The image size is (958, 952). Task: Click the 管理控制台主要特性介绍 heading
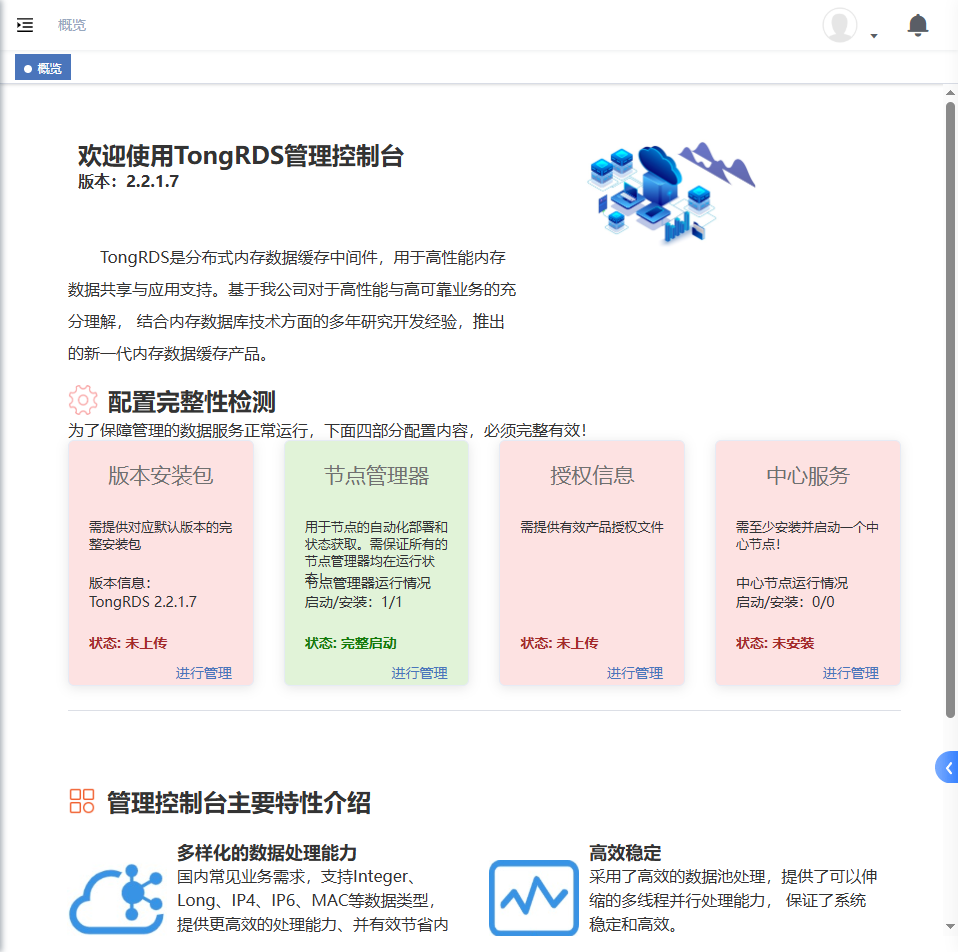coord(239,802)
